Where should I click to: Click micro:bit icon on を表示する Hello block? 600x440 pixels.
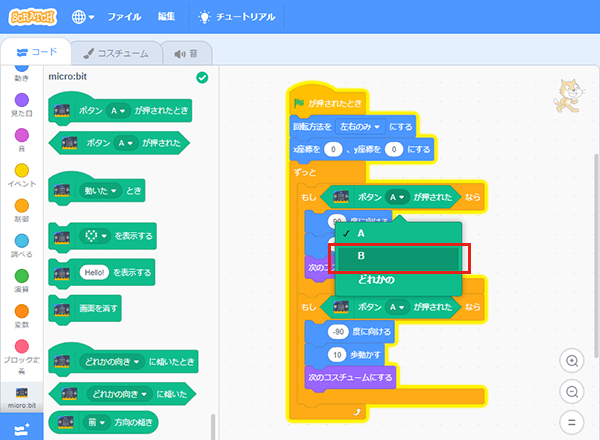(x=62, y=273)
